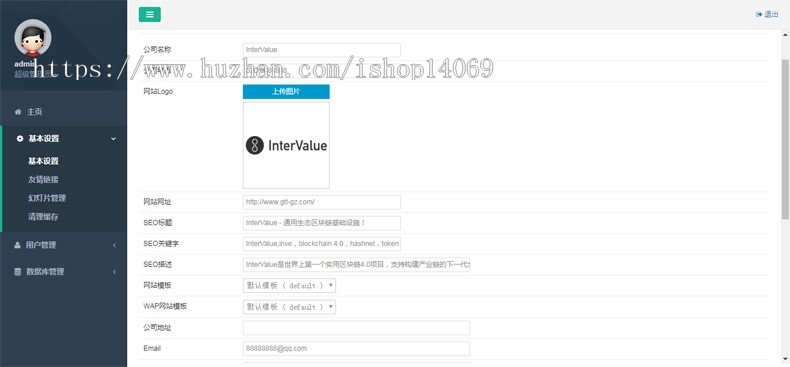Focus the 公司名称 input field
The image size is (790, 367).
[x=321, y=50]
